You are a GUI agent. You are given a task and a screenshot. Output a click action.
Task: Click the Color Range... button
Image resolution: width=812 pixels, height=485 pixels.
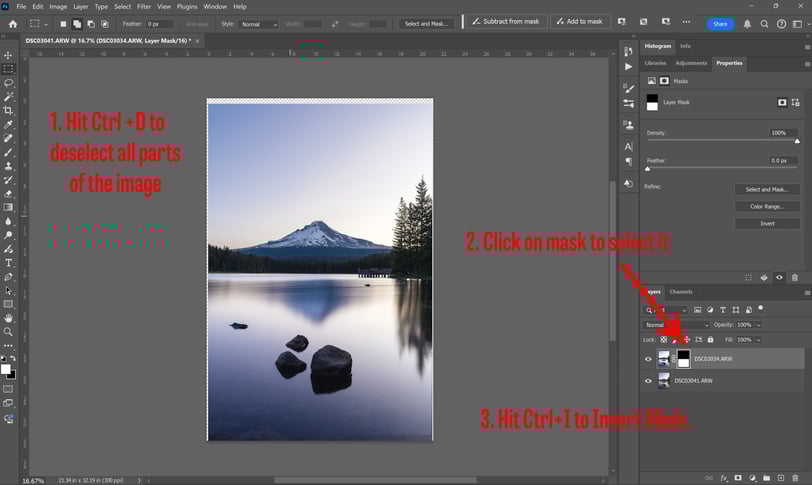pos(767,207)
